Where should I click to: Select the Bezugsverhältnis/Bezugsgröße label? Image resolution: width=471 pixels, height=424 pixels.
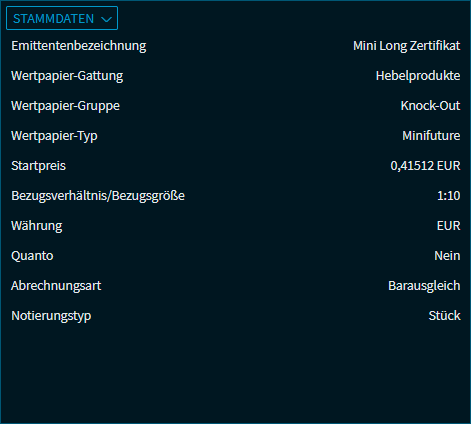(x=98, y=196)
